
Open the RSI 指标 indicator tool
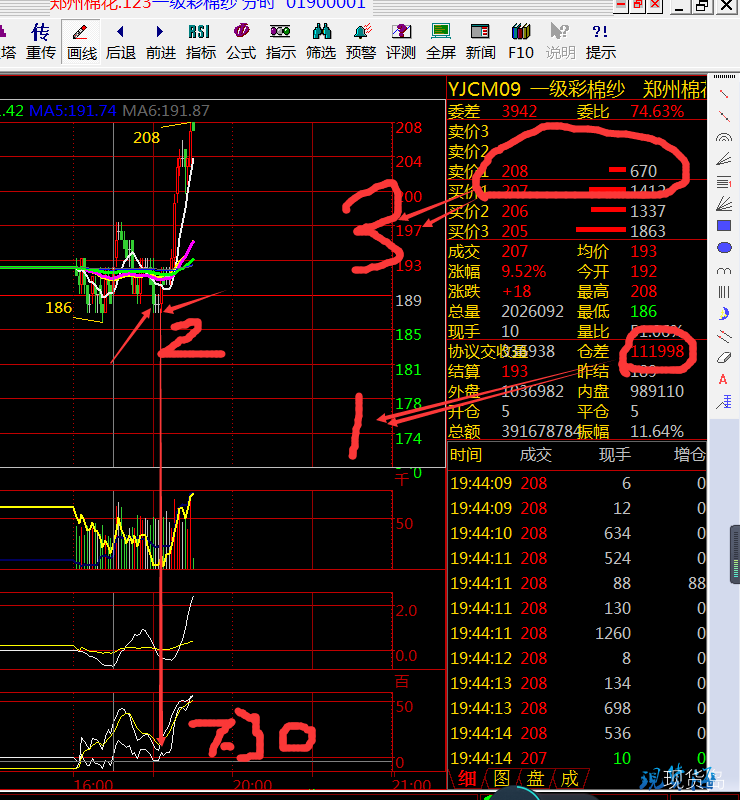pos(201,41)
